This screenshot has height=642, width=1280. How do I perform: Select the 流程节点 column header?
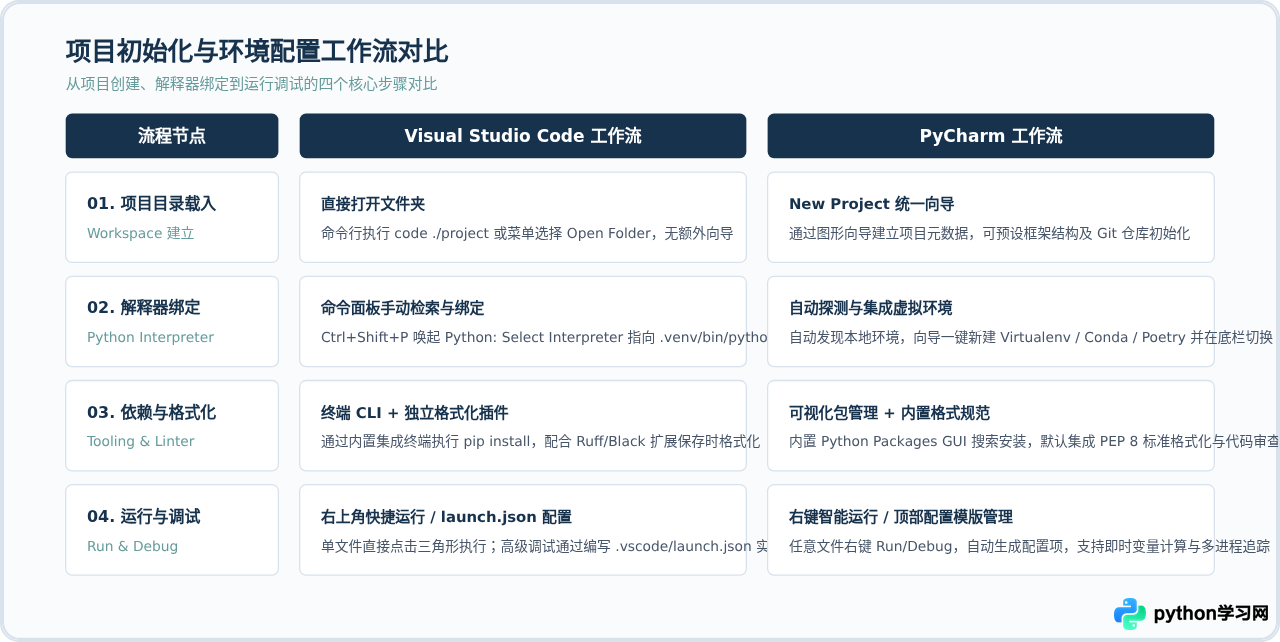coord(172,136)
